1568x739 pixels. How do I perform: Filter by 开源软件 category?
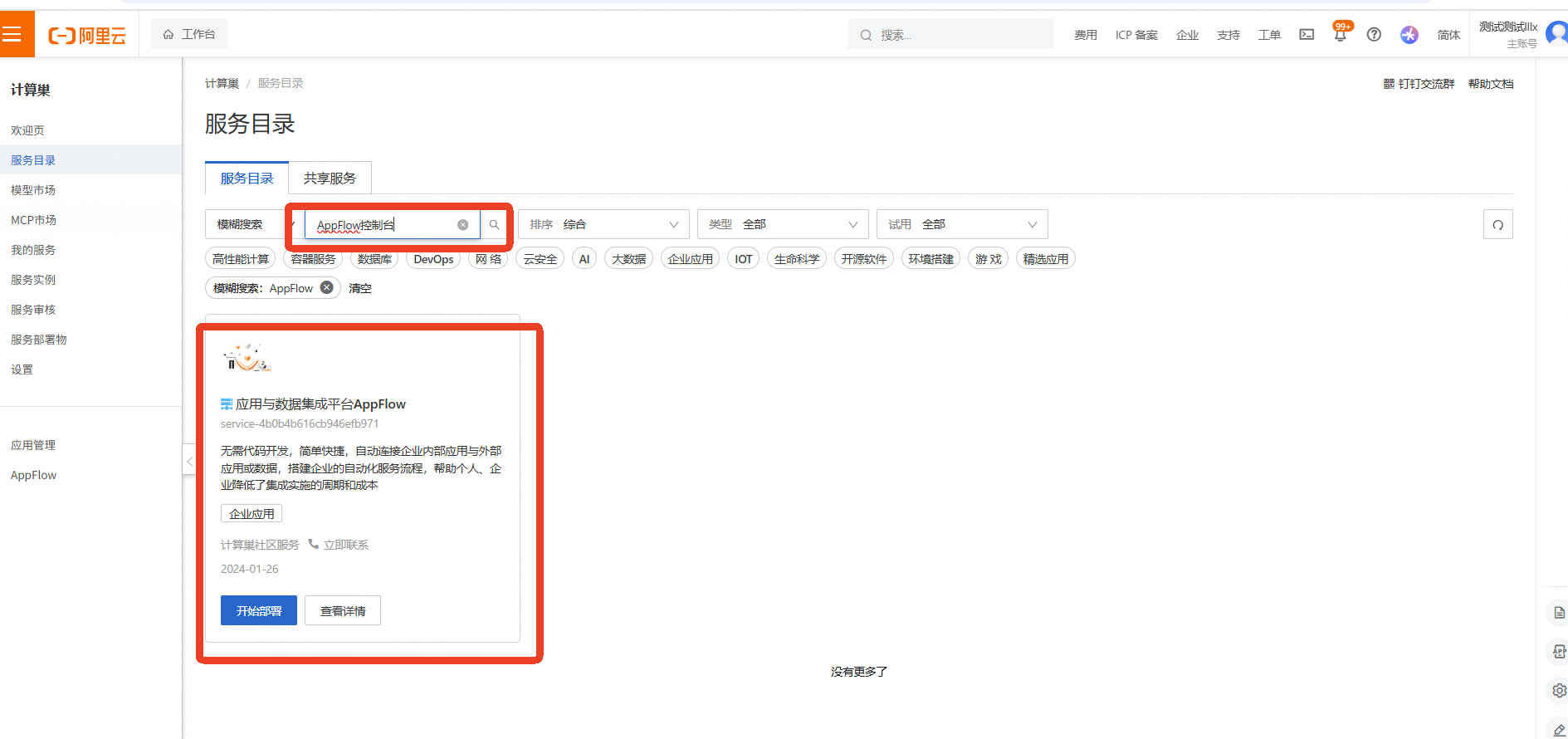(864, 259)
